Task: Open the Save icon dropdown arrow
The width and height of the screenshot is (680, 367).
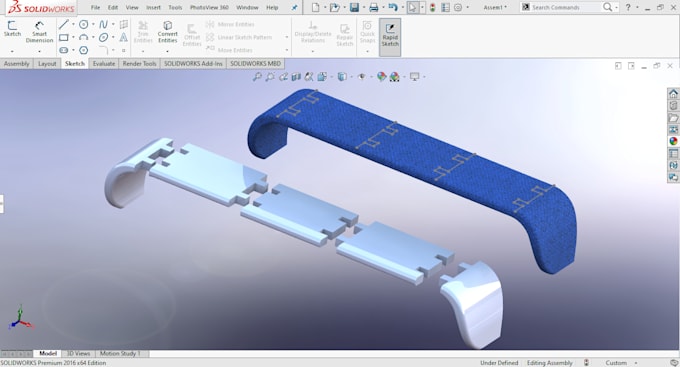Action: (363, 7)
